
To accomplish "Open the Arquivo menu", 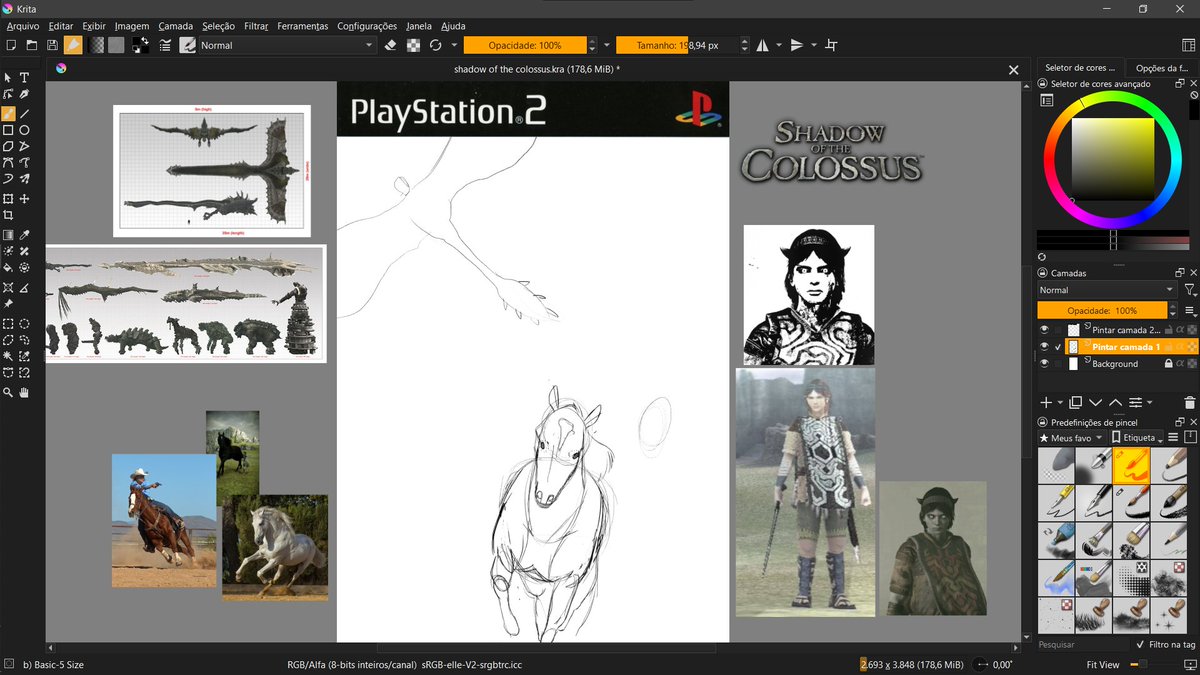I will (23, 26).
